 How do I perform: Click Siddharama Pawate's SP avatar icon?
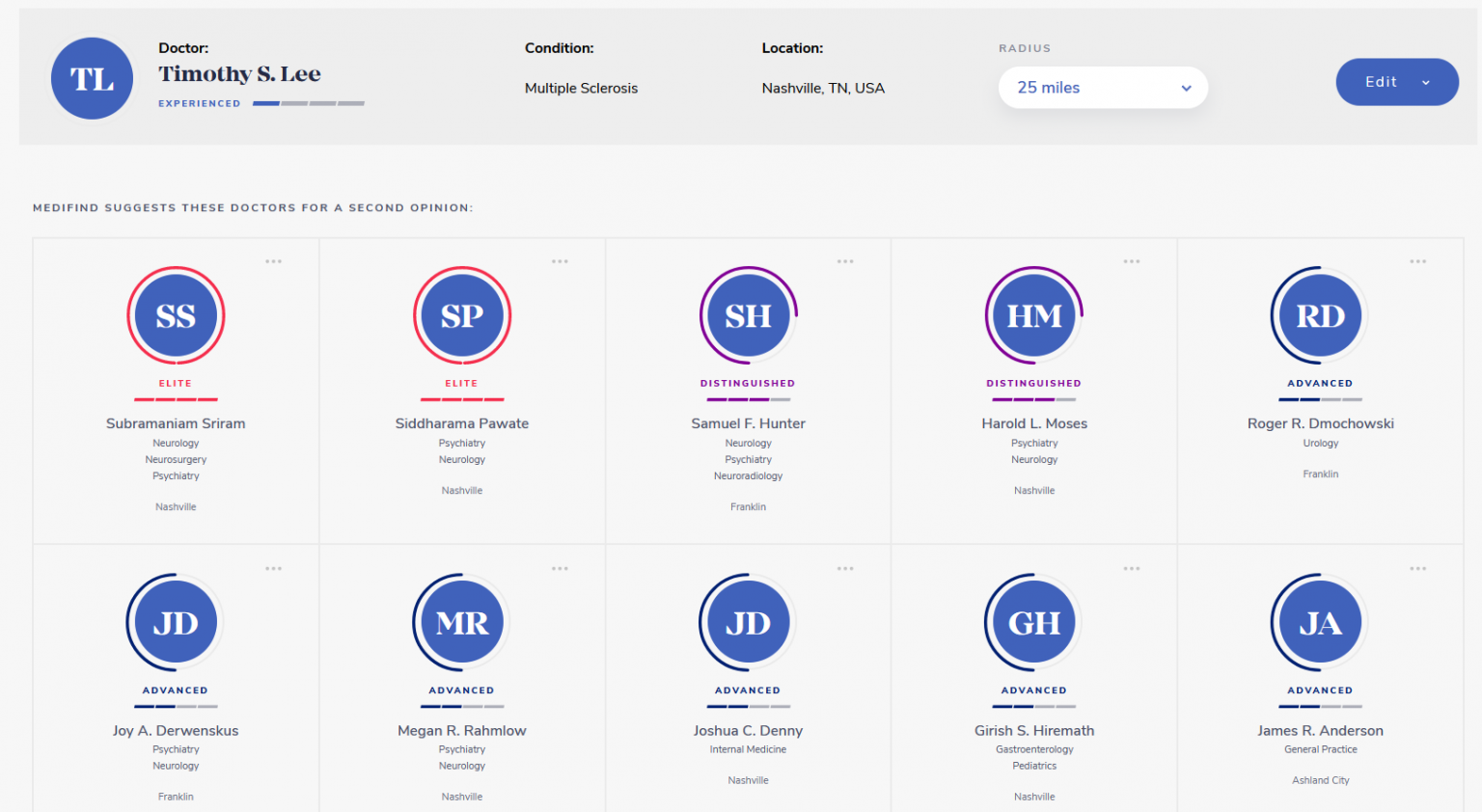462,315
